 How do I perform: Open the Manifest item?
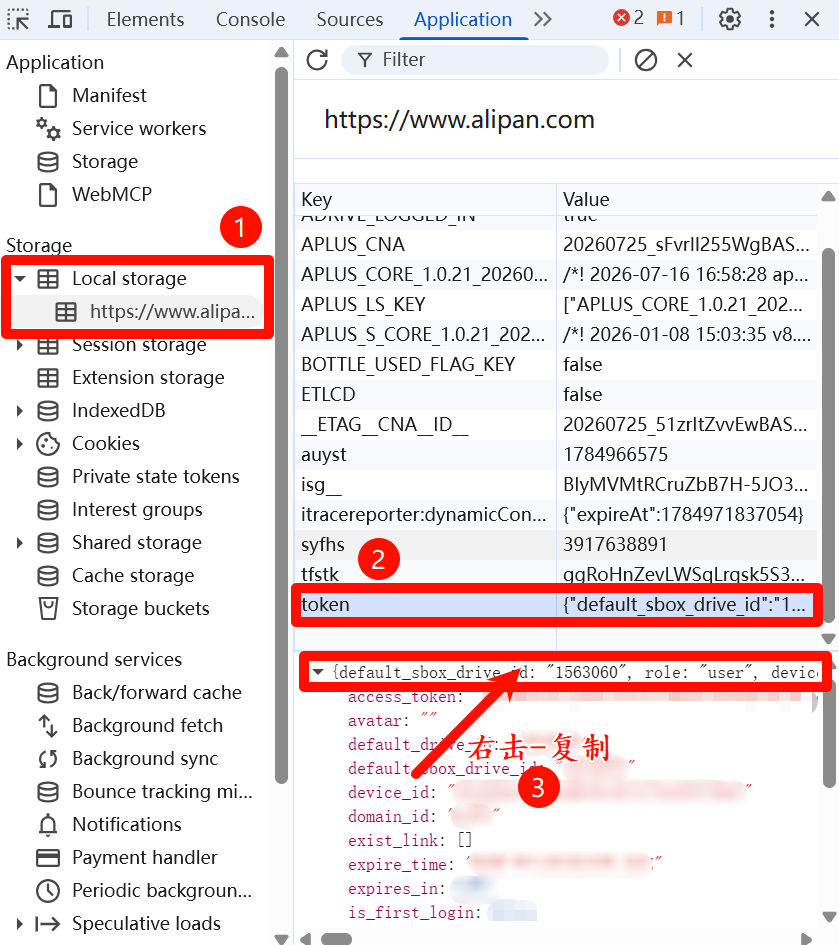(108, 95)
